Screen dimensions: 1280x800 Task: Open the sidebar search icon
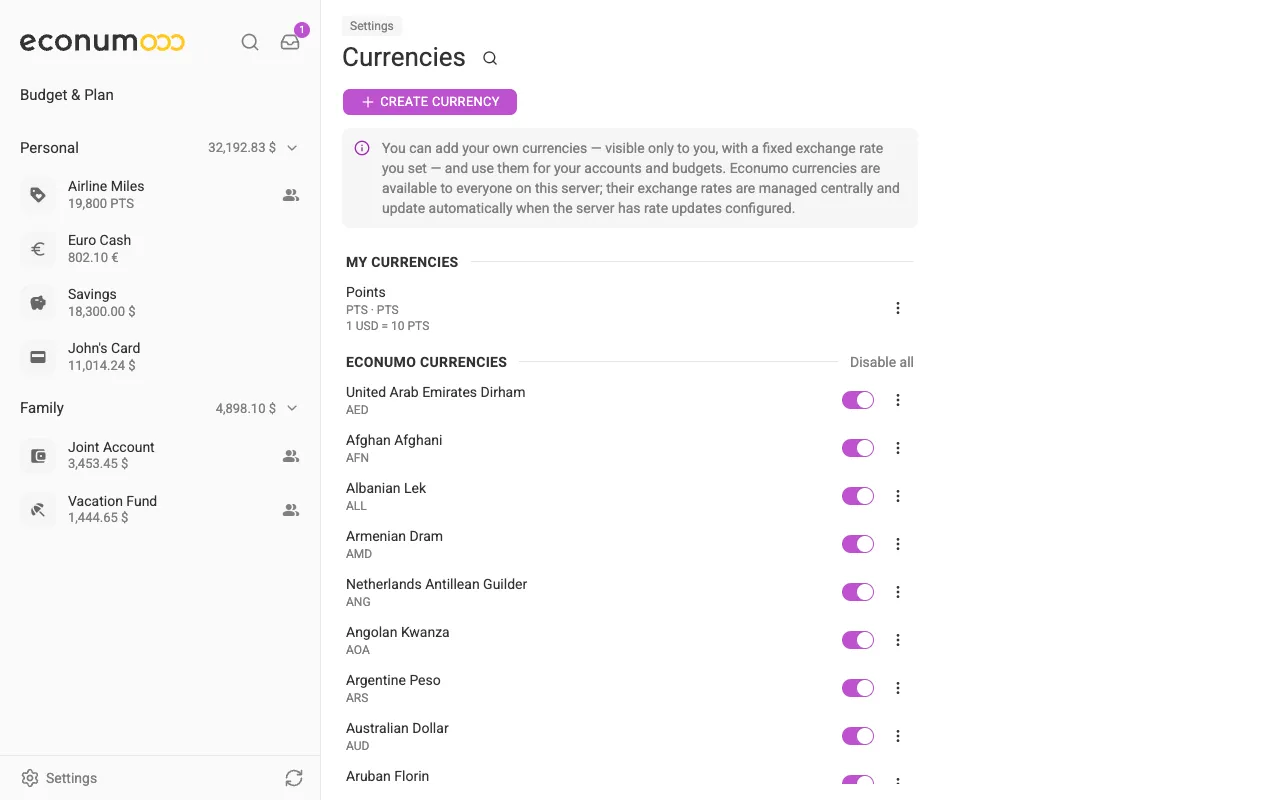click(250, 42)
